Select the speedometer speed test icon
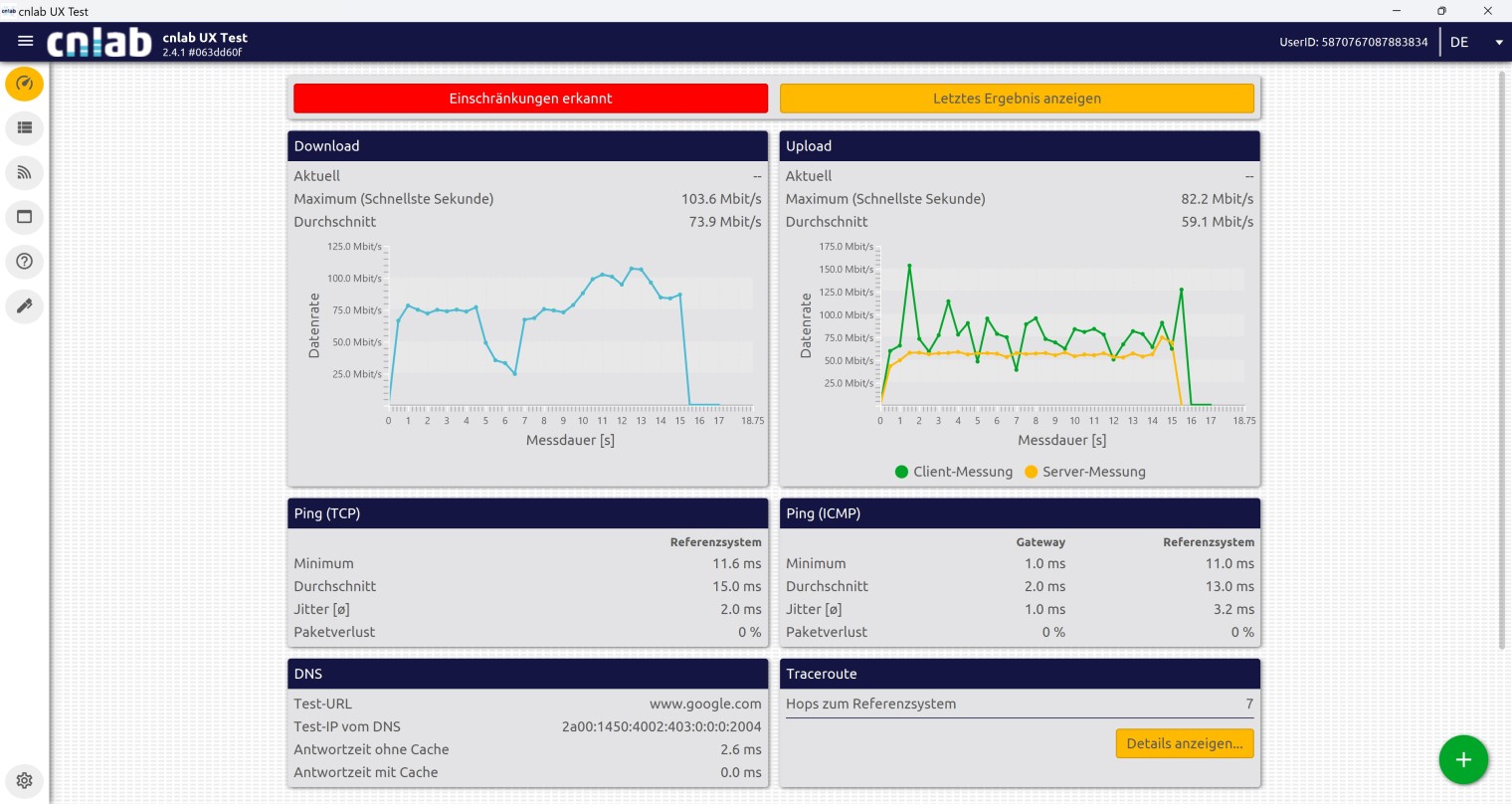This screenshot has width=1512, height=804. click(x=25, y=84)
